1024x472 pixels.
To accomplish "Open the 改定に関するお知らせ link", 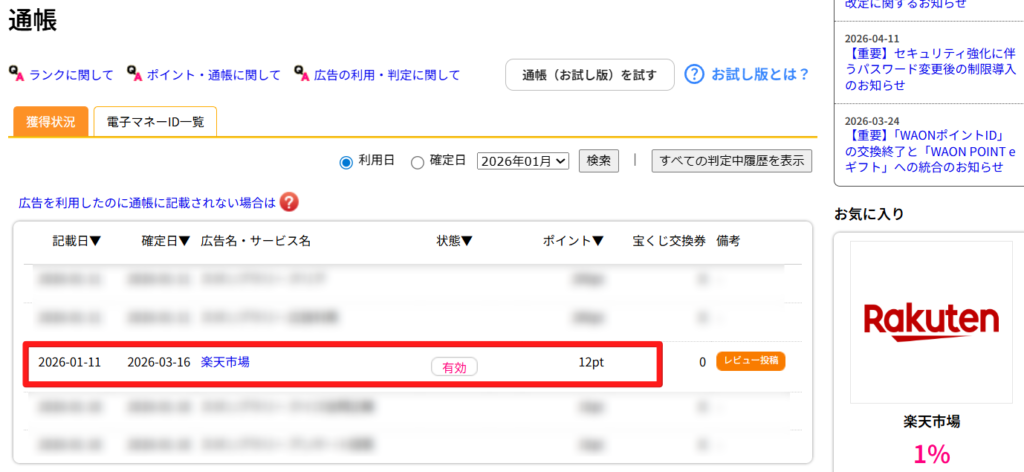I will tap(905, 4).
